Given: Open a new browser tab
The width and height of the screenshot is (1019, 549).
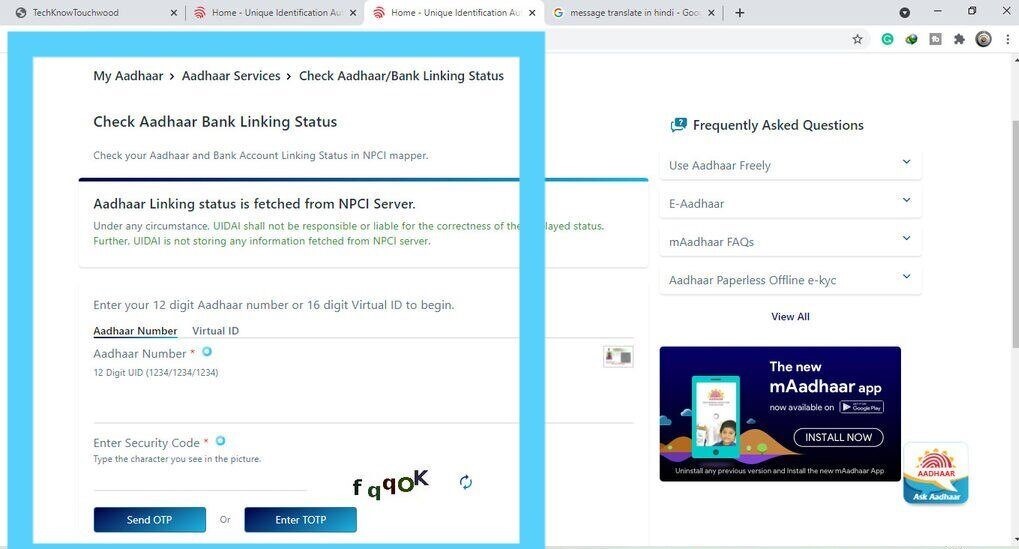Looking at the screenshot, I should click(x=740, y=12).
